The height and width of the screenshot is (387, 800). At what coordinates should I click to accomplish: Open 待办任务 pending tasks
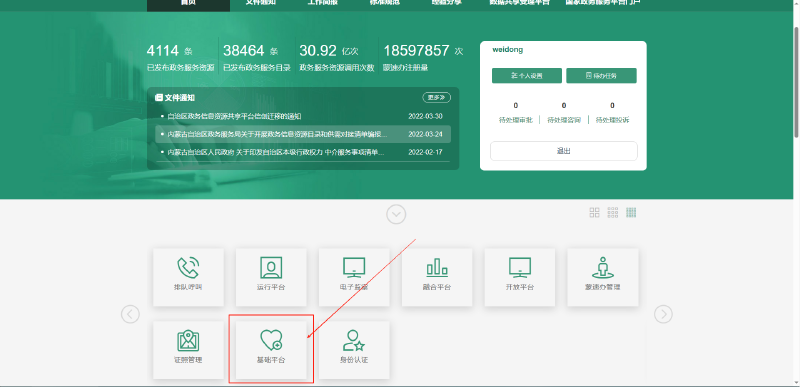click(x=601, y=75)
